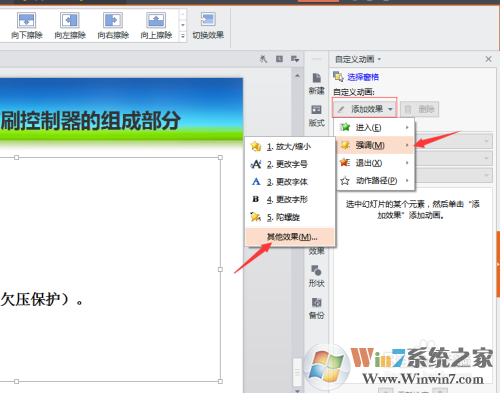Choose 5. 陀螺旋 spin emphasis effect
The image size is (500, 393).
pos(290,217)
